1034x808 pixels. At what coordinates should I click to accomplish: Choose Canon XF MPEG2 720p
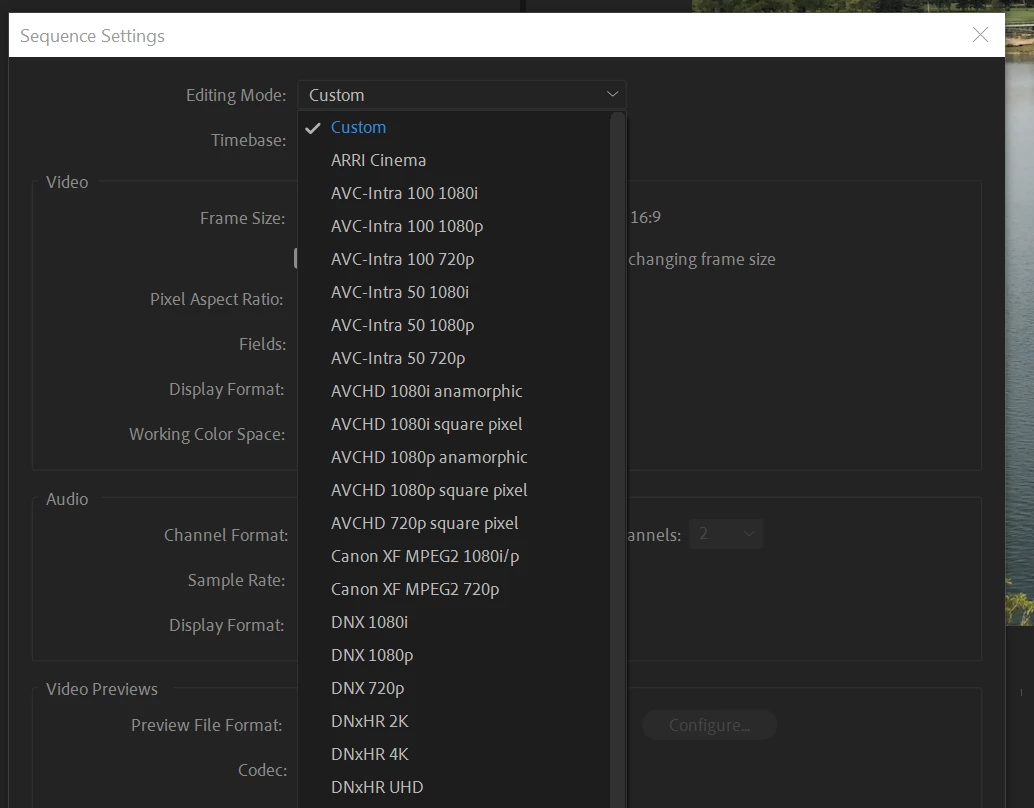click(x=454, y=589)
